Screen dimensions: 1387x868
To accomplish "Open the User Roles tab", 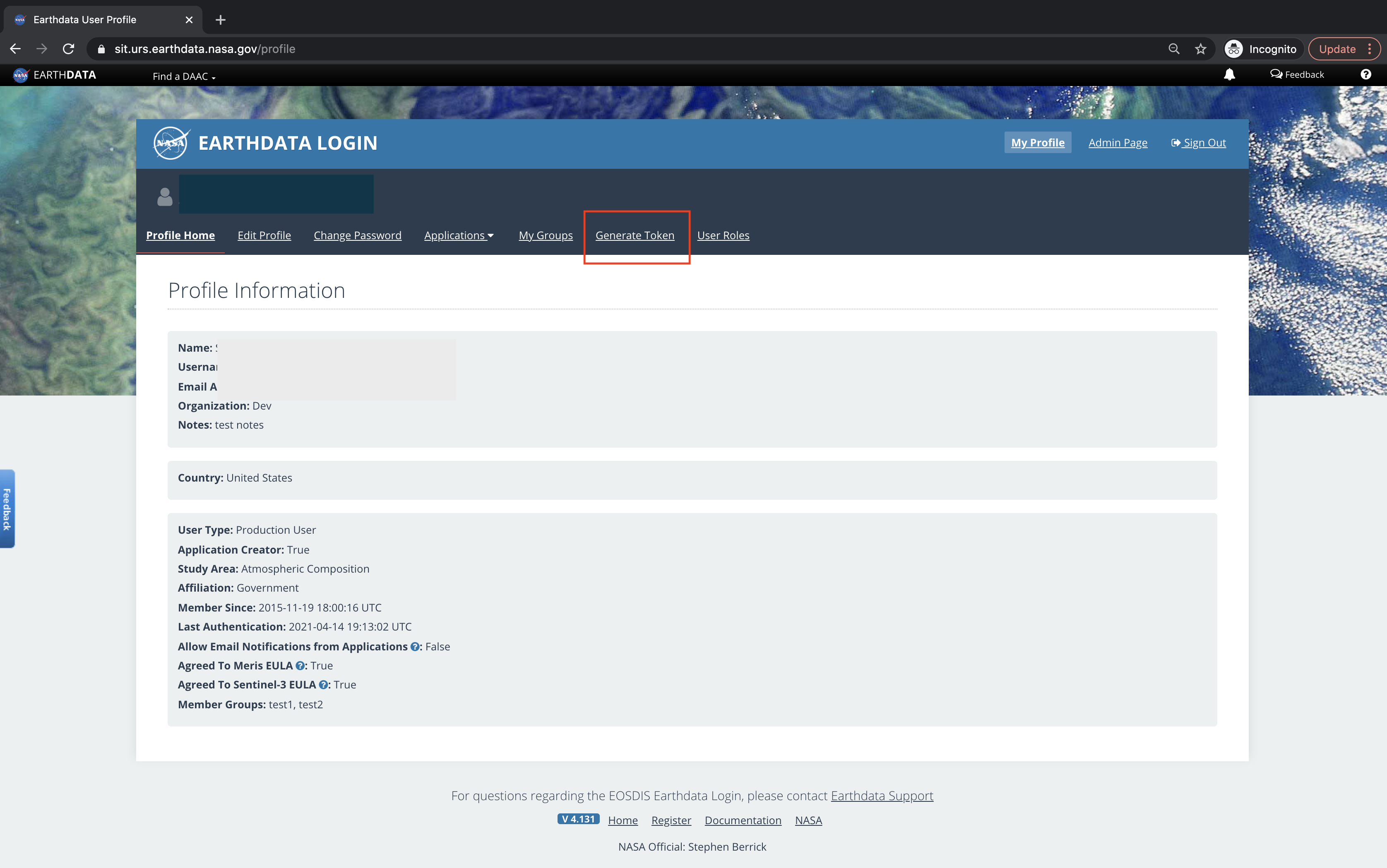I will (x=723, y=235).
